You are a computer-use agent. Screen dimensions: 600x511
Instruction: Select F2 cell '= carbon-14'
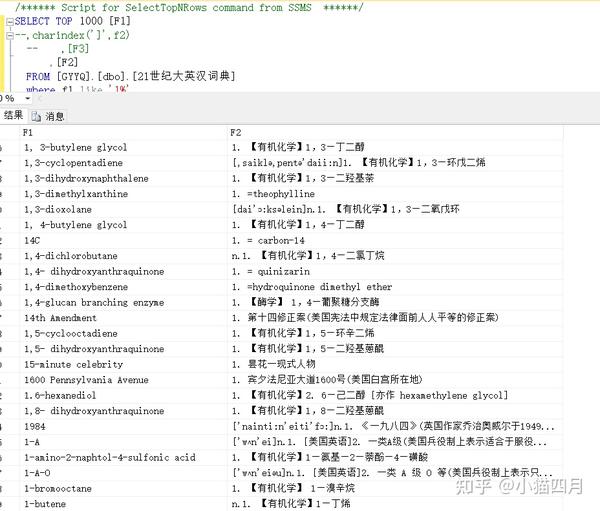point(395,240)
